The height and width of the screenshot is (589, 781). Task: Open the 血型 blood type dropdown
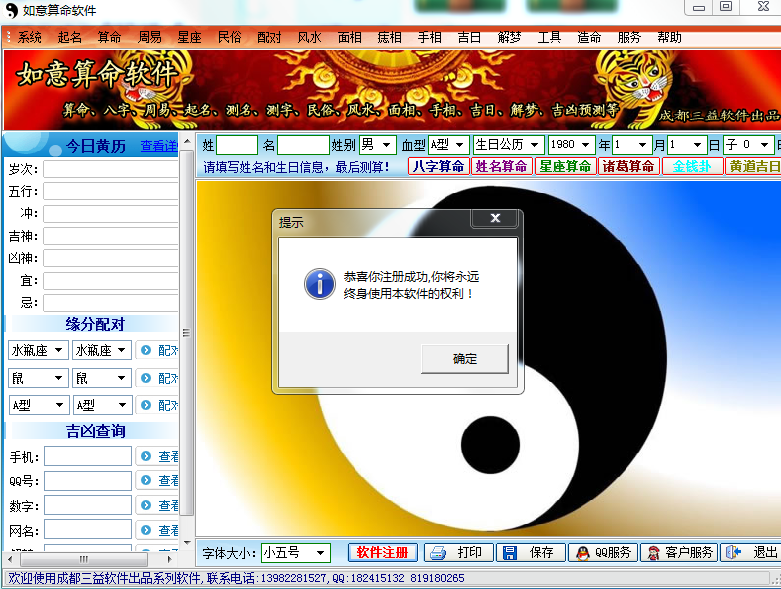(x=459, y=145)
